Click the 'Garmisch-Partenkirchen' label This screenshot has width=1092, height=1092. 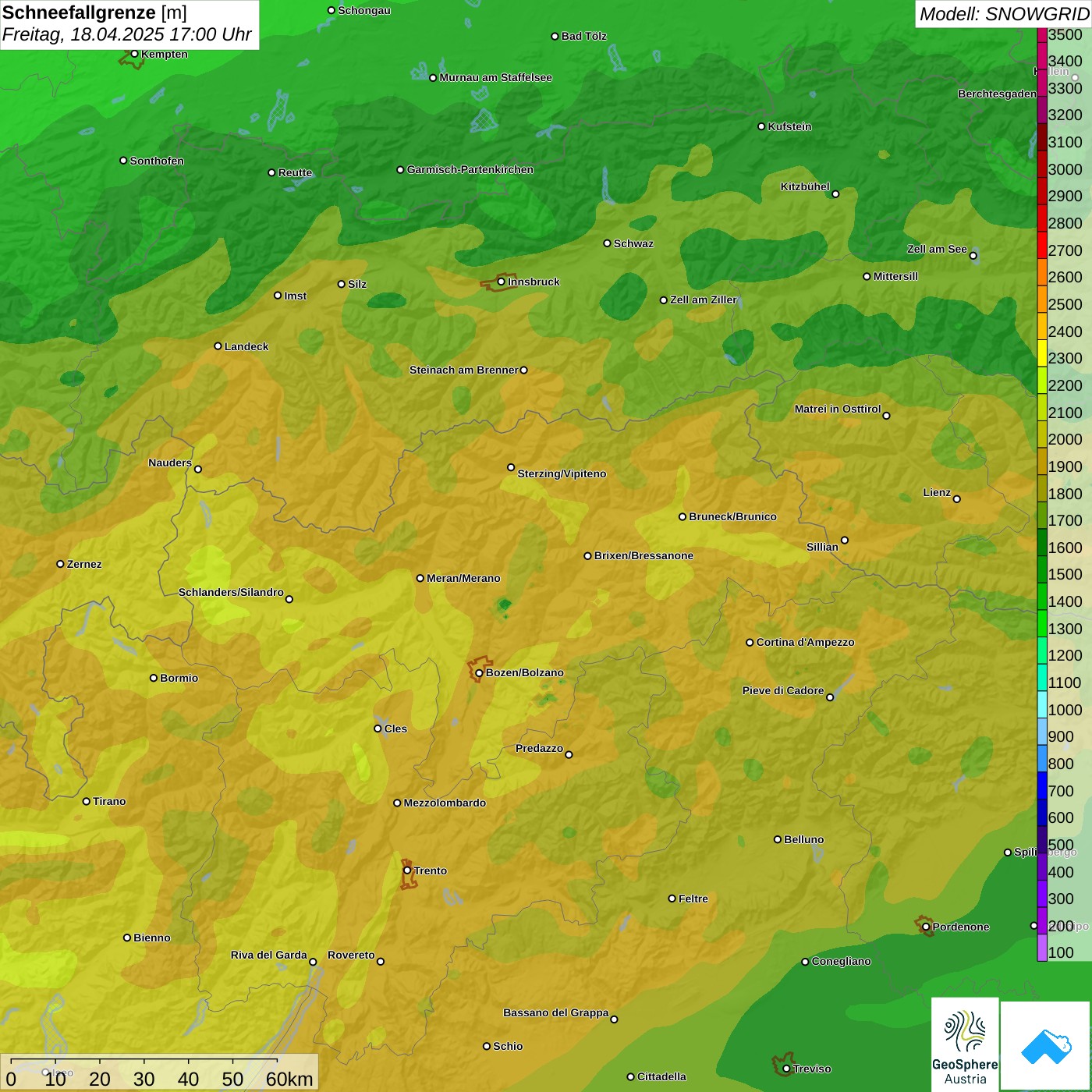470,169
